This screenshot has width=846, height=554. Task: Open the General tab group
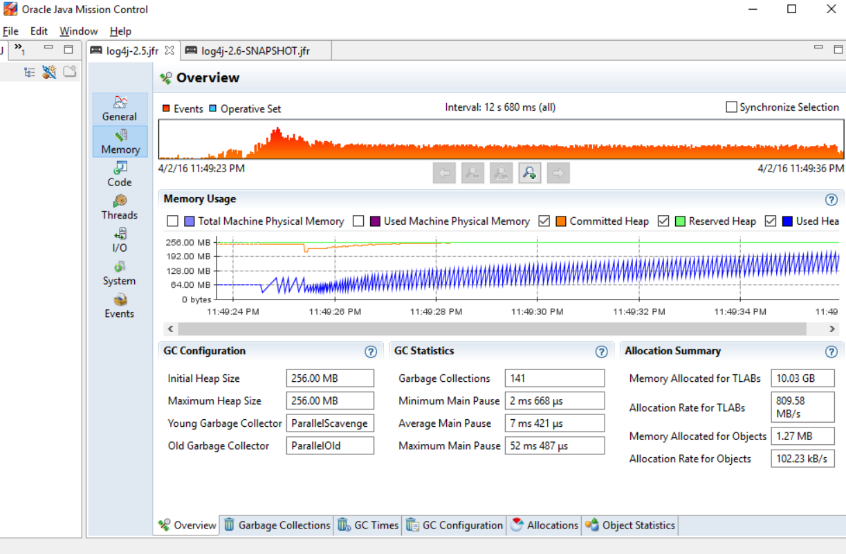pos(120,108)
